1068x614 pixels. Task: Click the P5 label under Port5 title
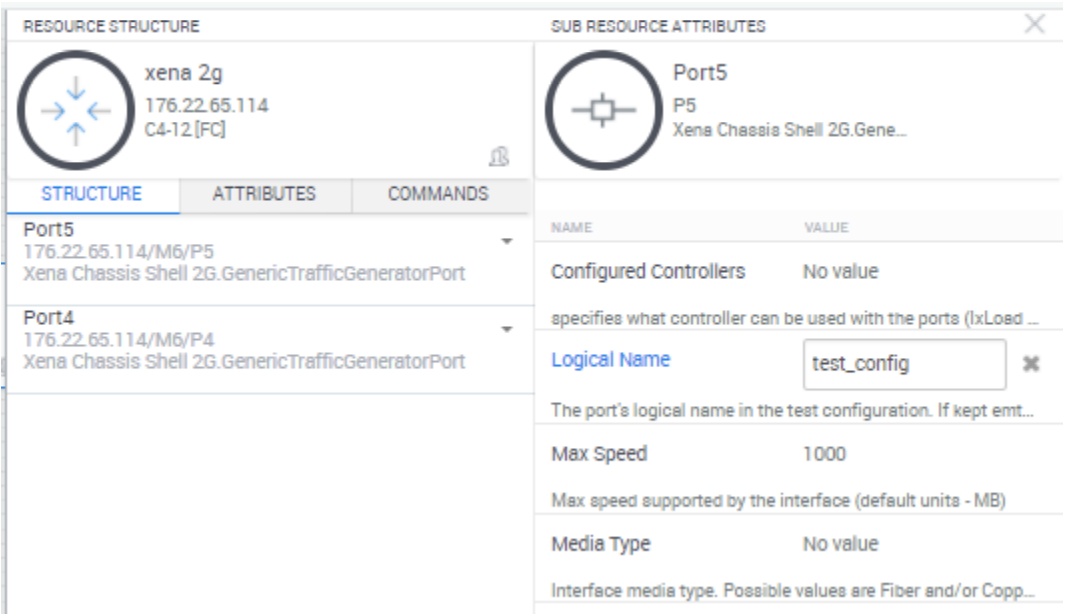pos(684,105)
